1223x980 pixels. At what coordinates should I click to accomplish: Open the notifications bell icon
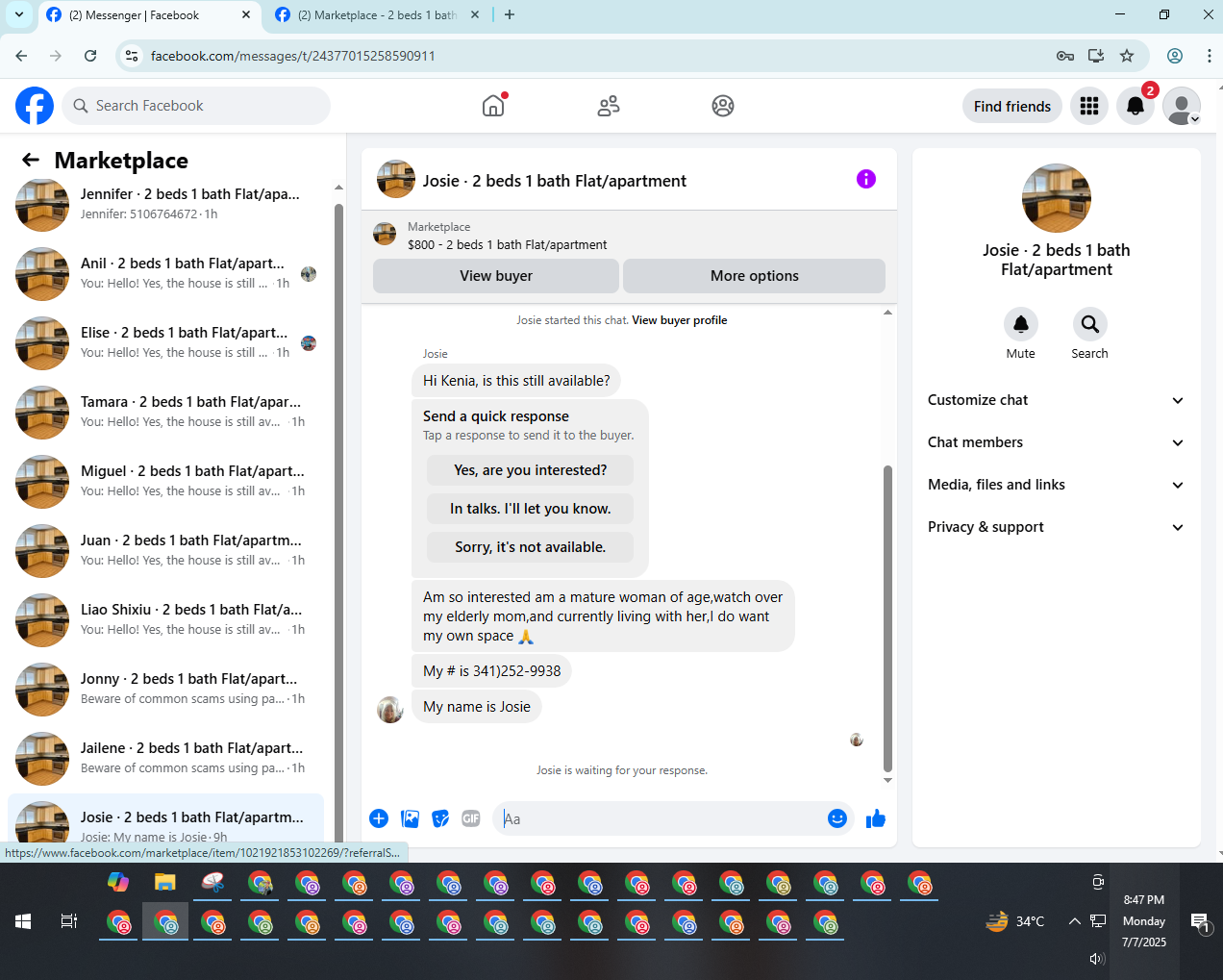point(1136,106)
